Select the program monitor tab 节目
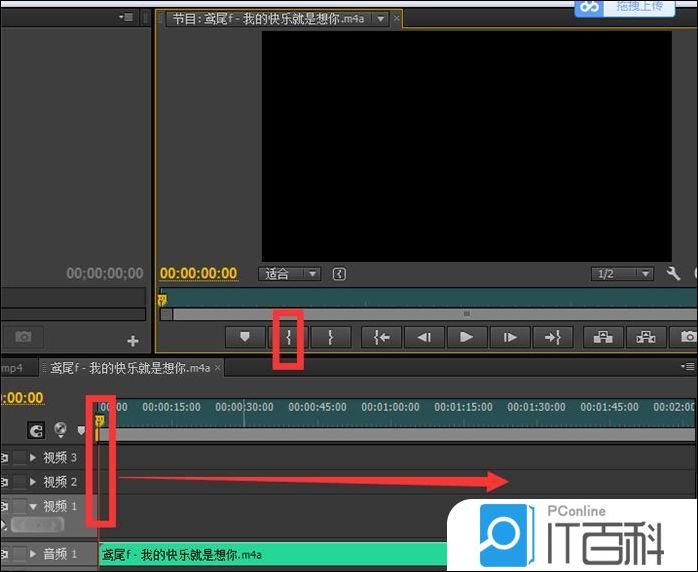The width and height of the screenshot is (698, 572). [270, 19]
